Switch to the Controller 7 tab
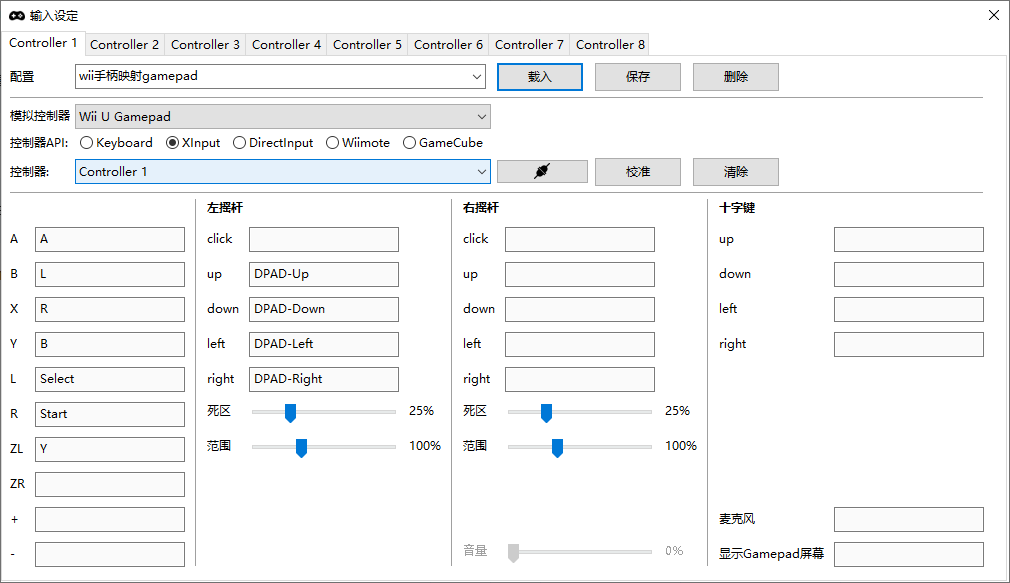Image resolution: width=1010 pixels, height=583 pixels. point(529,44)
